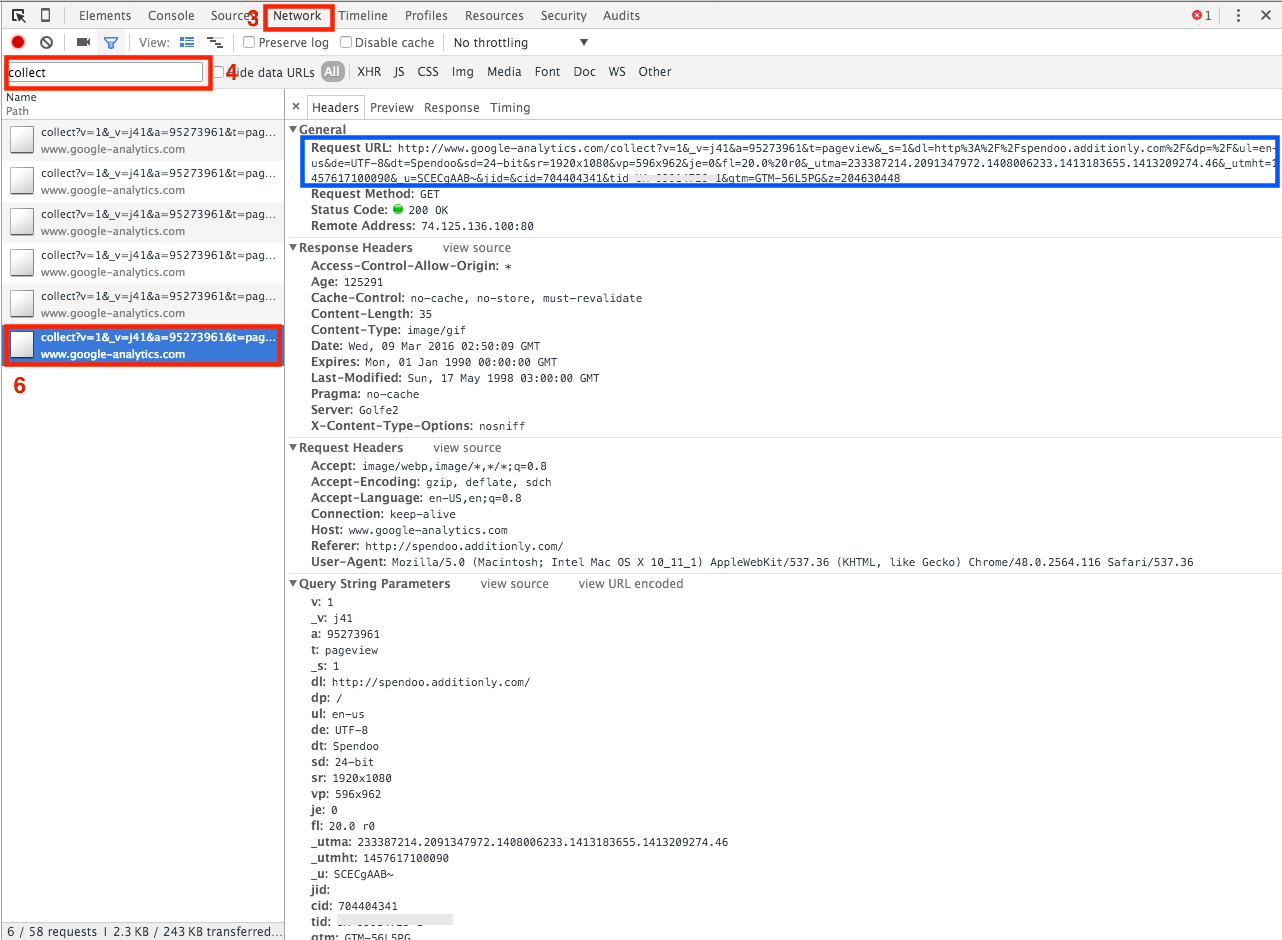
Task: Toggle the Hide data URLs checkbox
Action: 218,72
